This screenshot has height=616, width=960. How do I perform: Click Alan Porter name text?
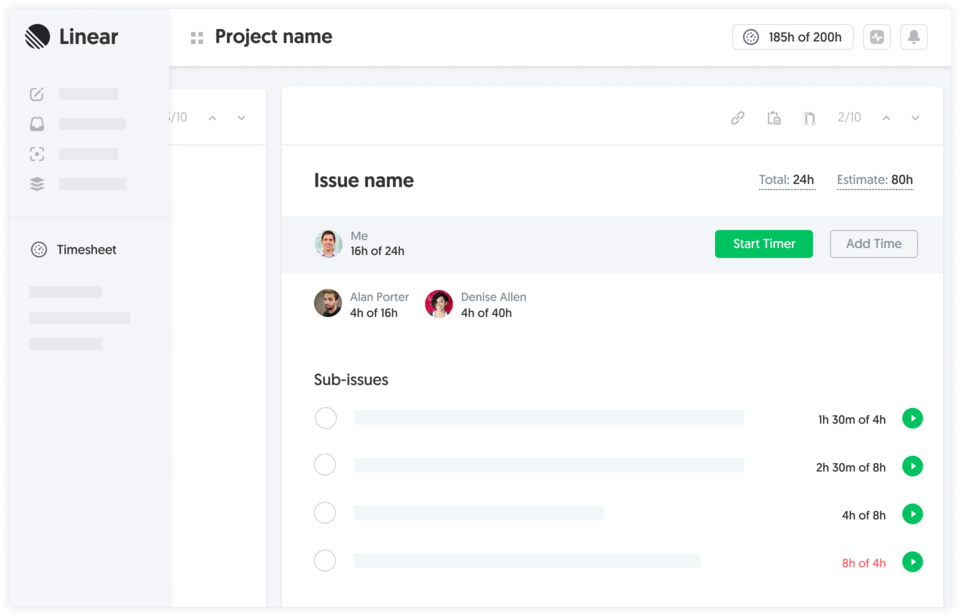point(379,297)
